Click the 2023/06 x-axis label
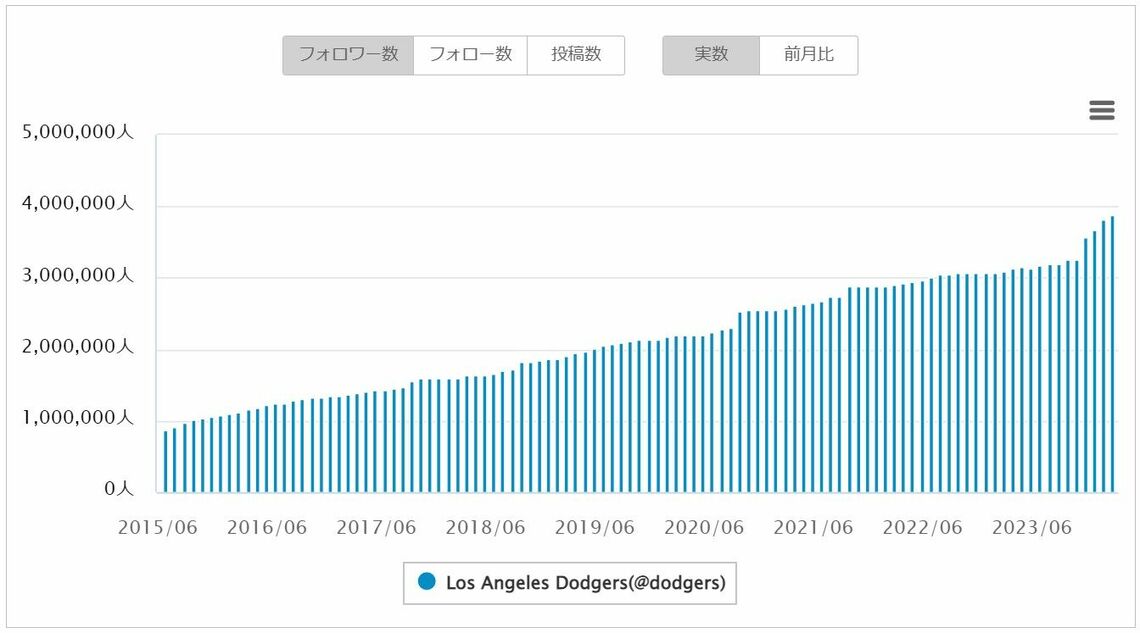The width and height of the screenshot is (1140, 633). 1032,528
